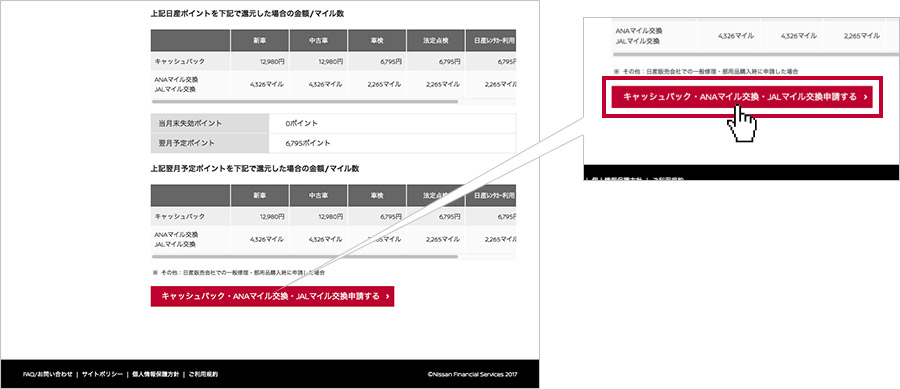Click 中古車 header in the 翌月予定ポイント table
Viewport: 900px width, 389px height.
(318, 196)
